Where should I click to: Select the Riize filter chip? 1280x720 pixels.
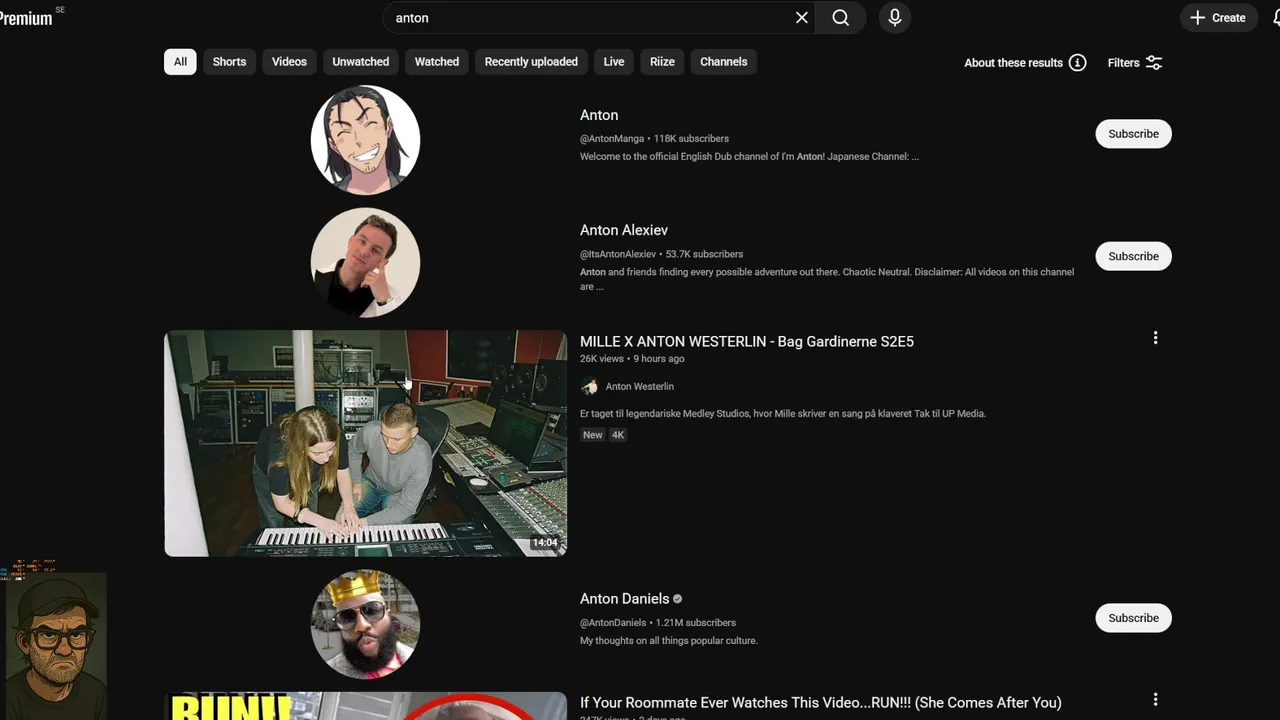(x=662, y=62)
